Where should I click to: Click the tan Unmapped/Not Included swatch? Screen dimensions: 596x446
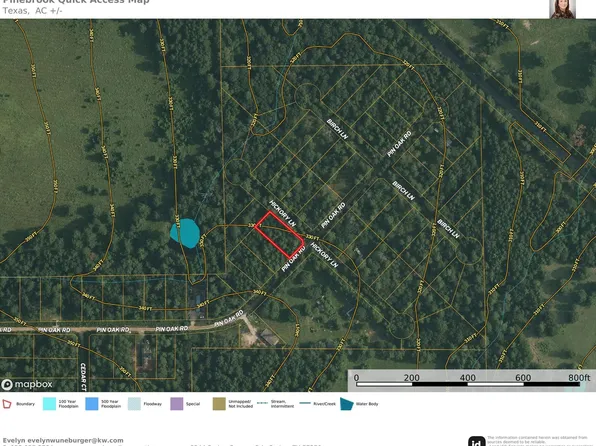[x=219, y=404]
